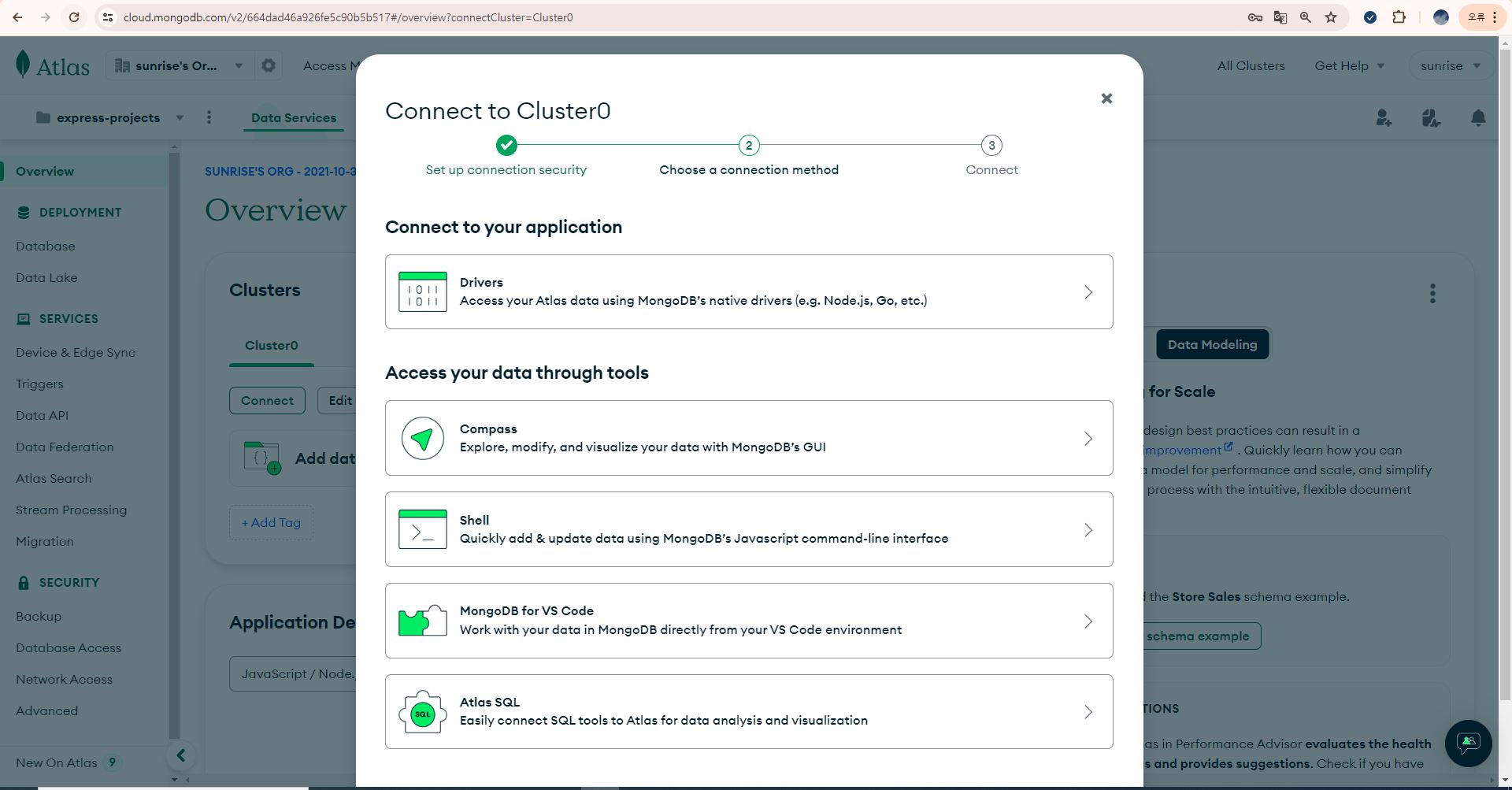Open the sunrise's Org organization dropdown

(x=179, y=65)
